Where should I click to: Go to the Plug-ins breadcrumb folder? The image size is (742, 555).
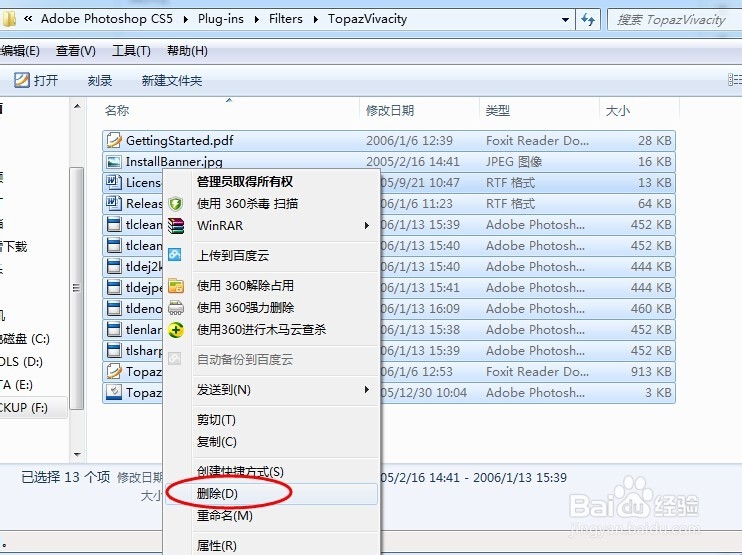coord(221,19)
